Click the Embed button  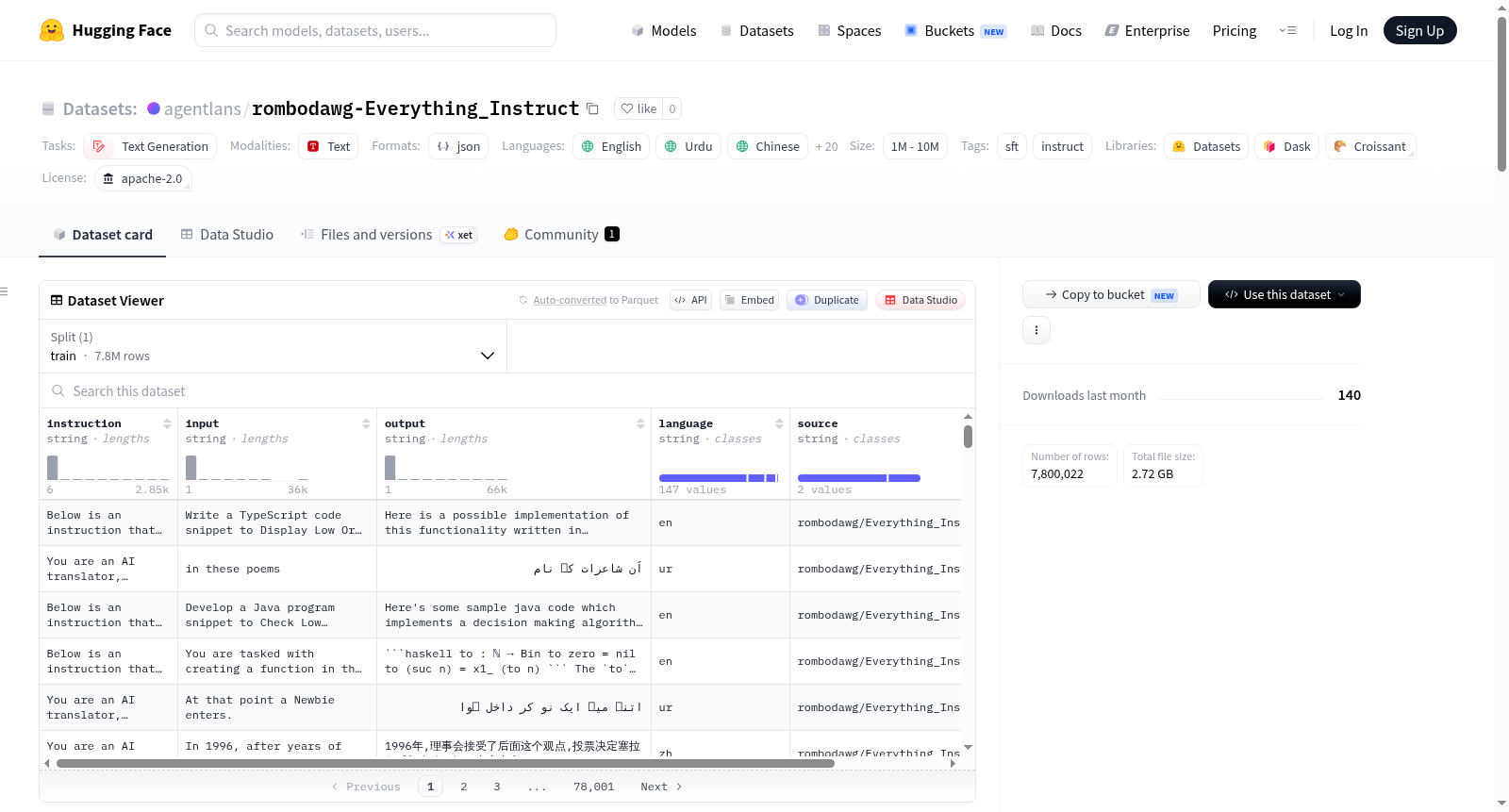point(749,300)
